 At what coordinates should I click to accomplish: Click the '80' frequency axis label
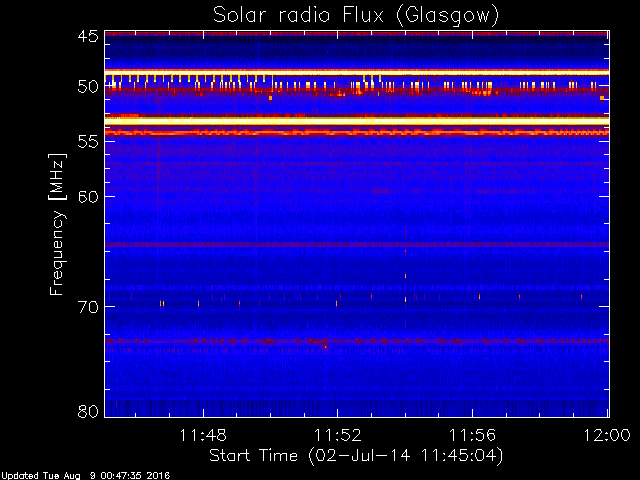pyautogui.click(x=88, y=411)
